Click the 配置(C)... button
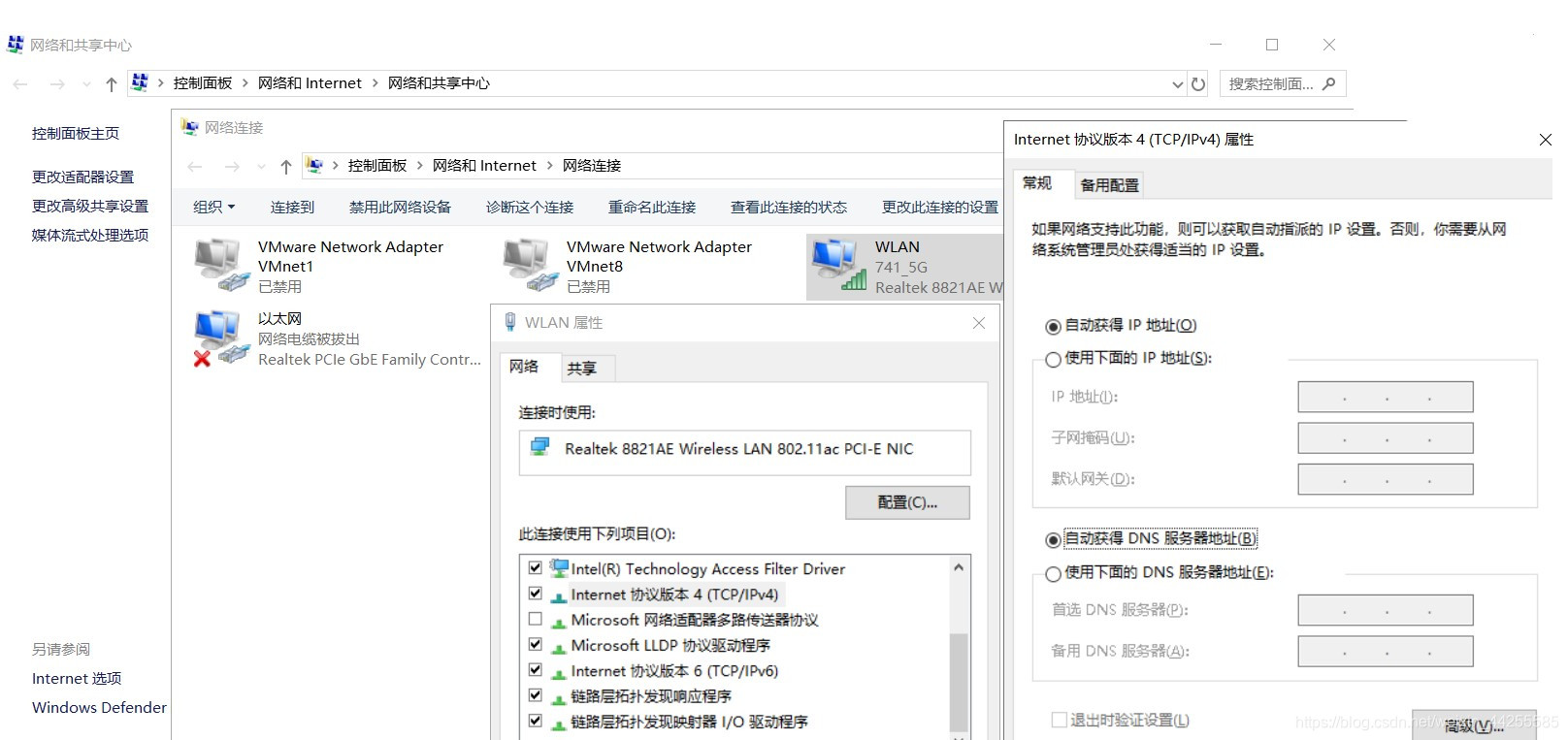 coord(907,502)
